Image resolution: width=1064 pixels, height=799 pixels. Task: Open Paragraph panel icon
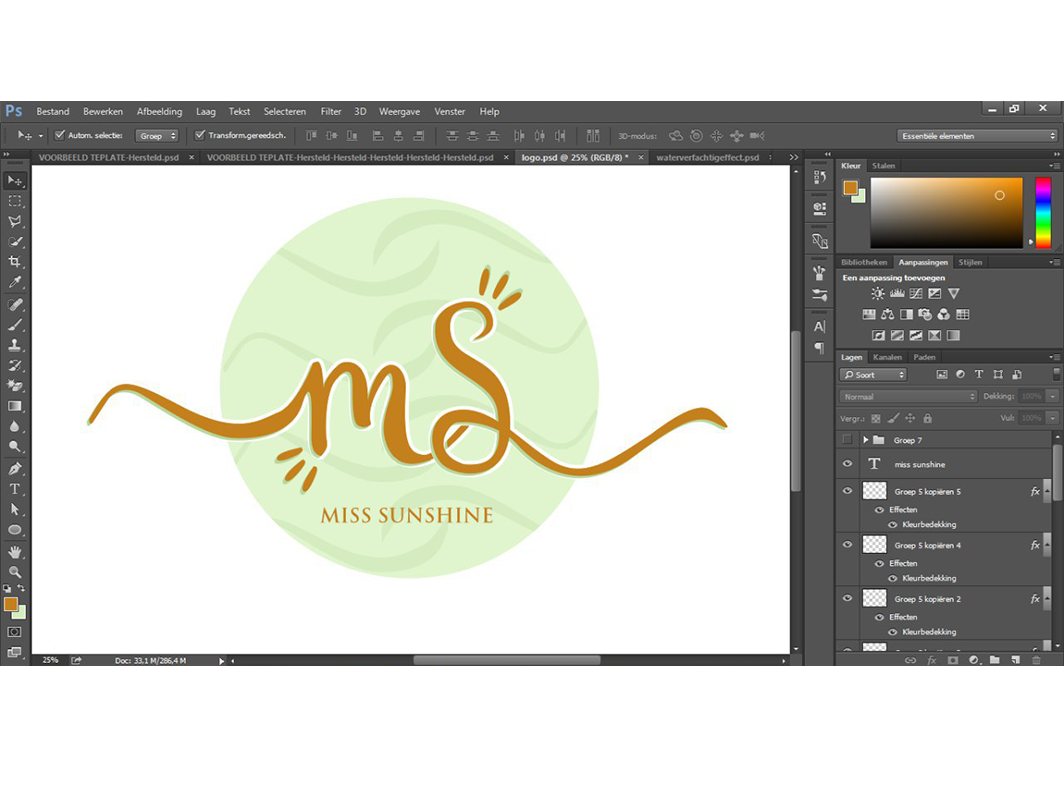click(x=819, y=348)
